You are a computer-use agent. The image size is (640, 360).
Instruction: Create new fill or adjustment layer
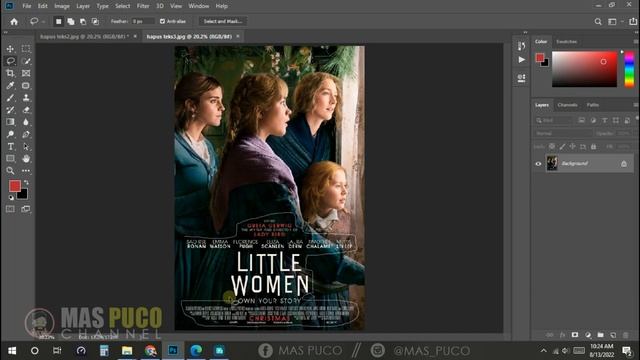pos(588,335)
